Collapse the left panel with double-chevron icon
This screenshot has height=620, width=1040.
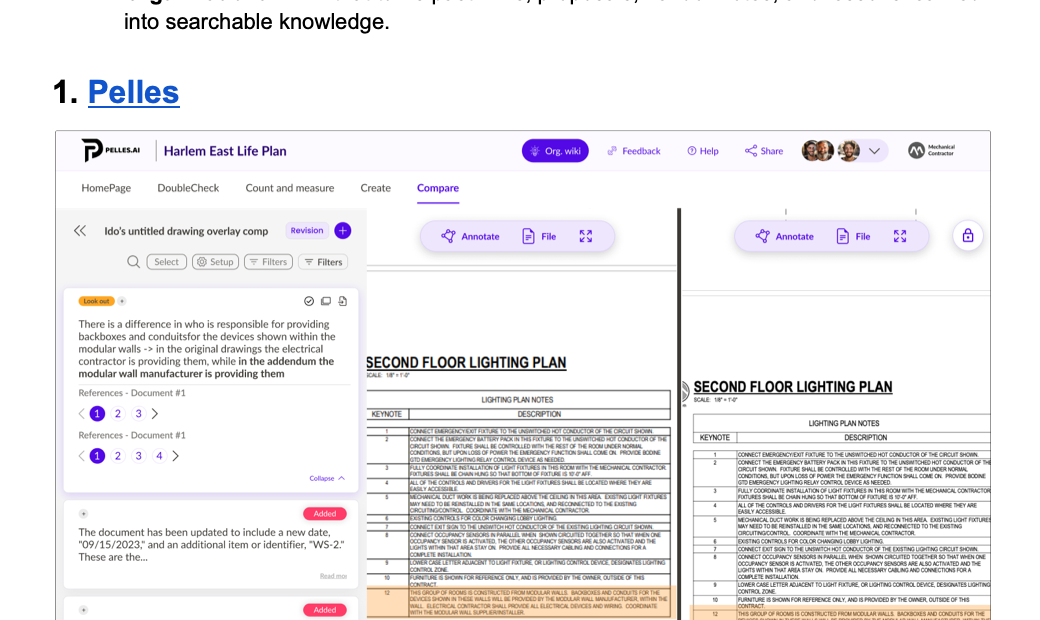coord(80,231)
